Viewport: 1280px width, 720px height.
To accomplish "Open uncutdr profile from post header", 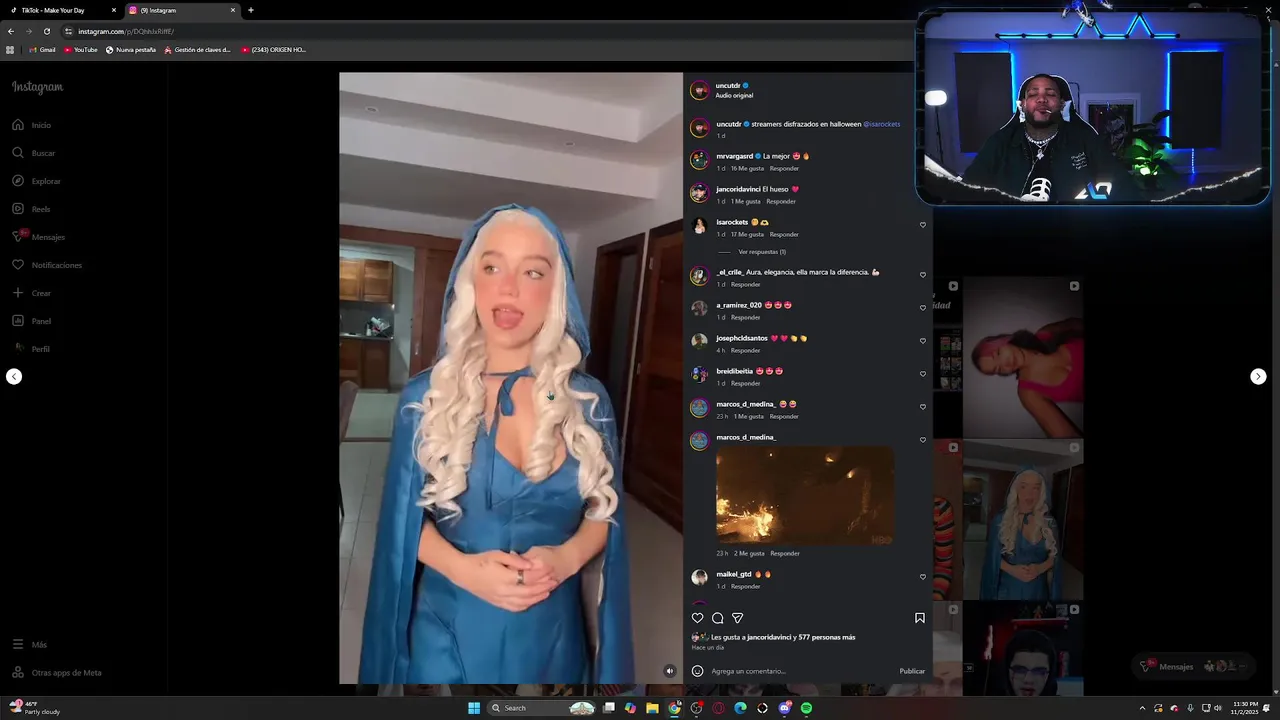I will (x=728, y=86).
